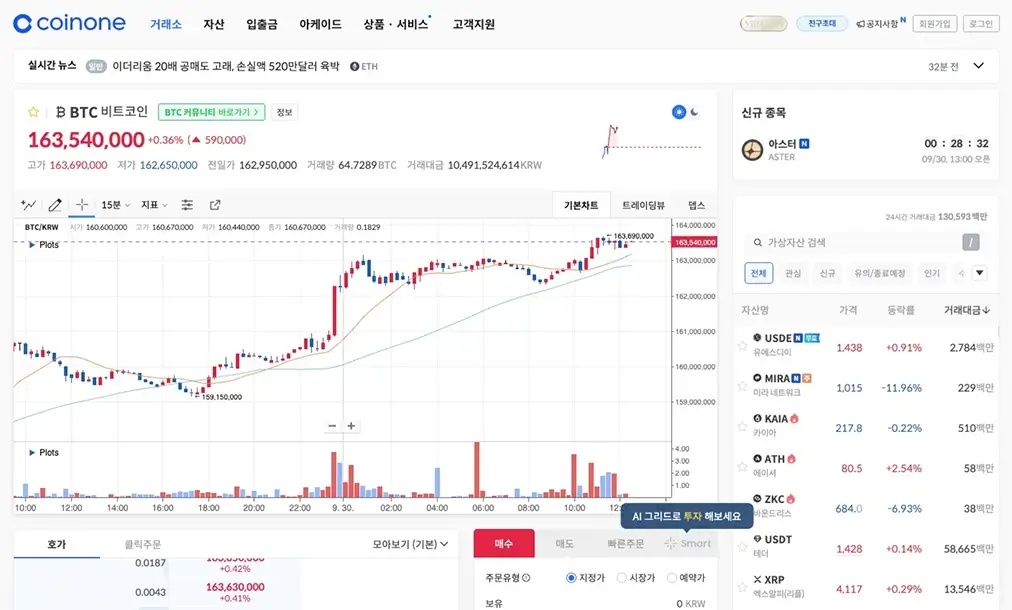Click the slash shortcut key icon
This screenshot has height=610, width=1012.
coord(971,243)
